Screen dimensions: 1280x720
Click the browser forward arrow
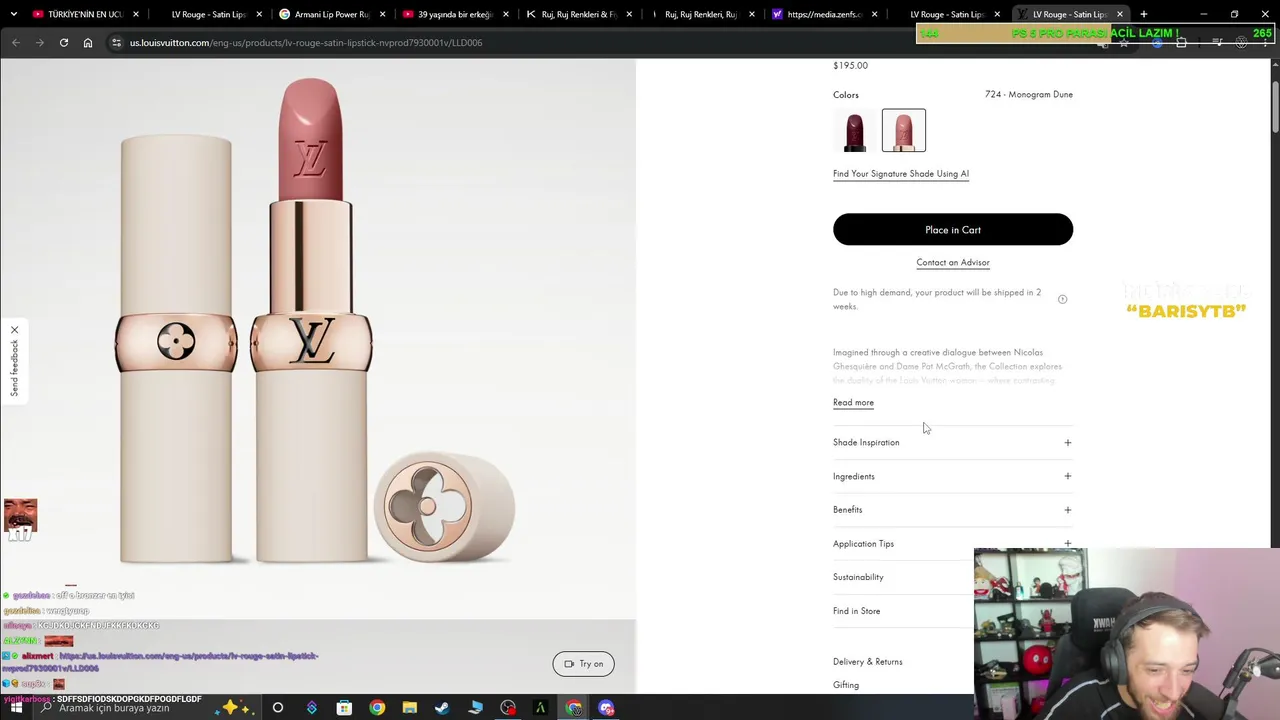pyautogui.click(x=40, y=43)
